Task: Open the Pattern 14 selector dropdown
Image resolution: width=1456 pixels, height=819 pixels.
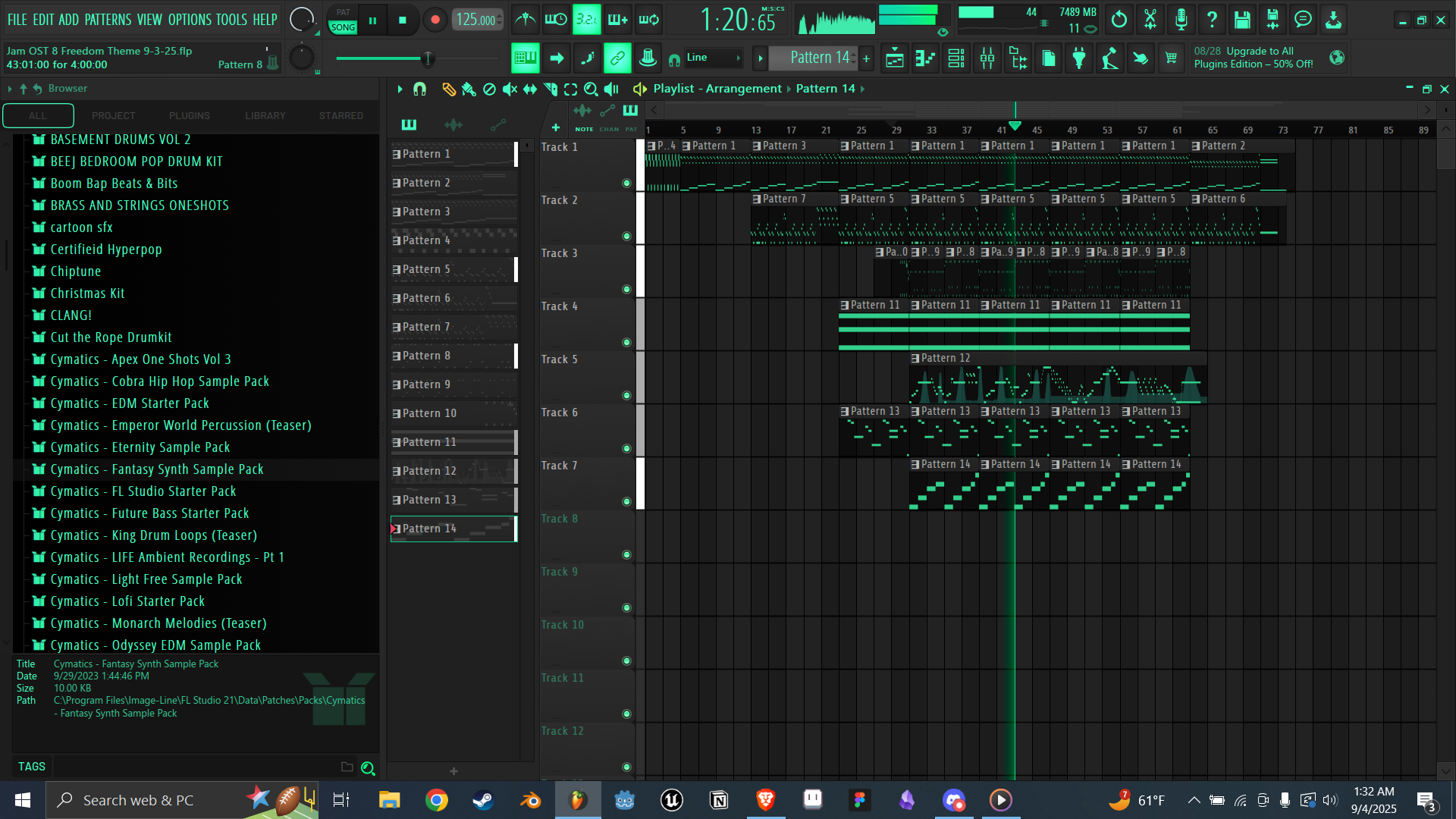Action: point(814,58)
